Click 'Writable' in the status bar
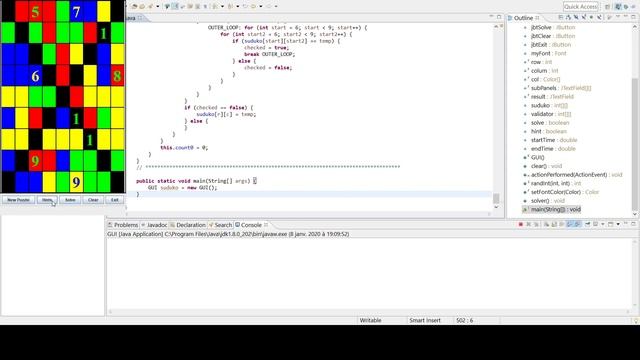640x360 pixels. coord(370,320)
